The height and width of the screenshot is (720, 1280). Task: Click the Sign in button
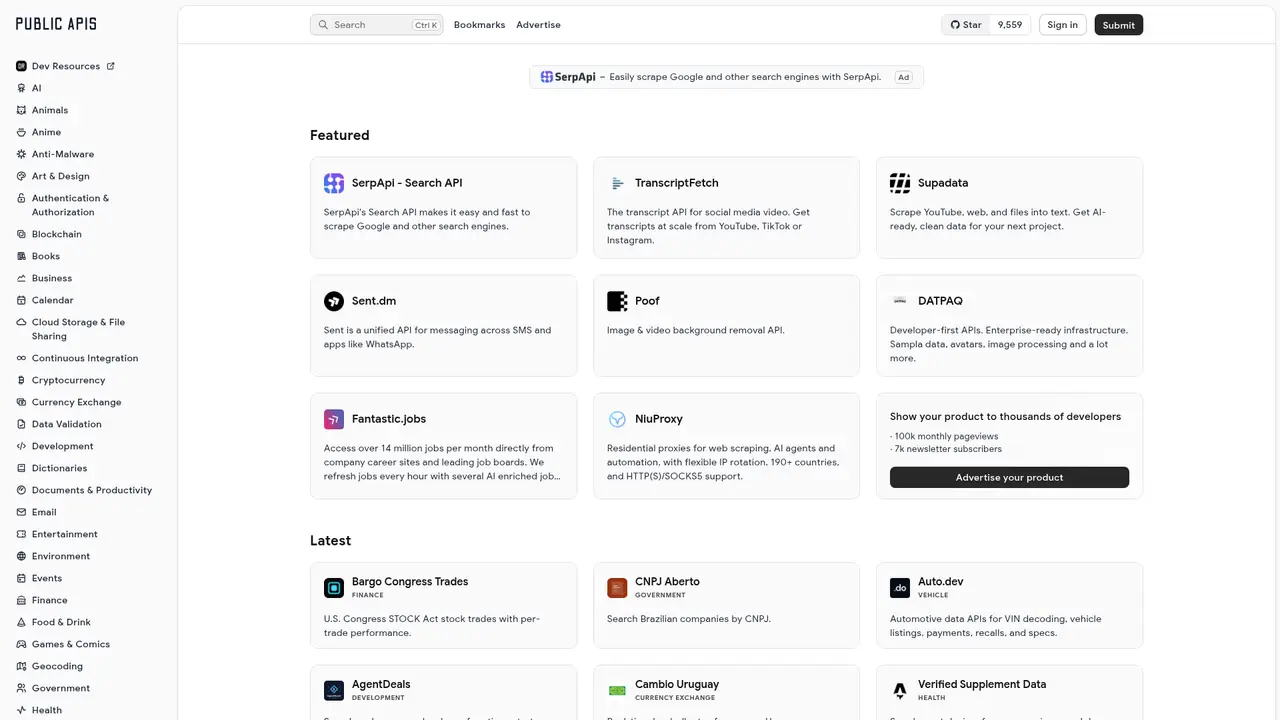tap(1062, 25)
